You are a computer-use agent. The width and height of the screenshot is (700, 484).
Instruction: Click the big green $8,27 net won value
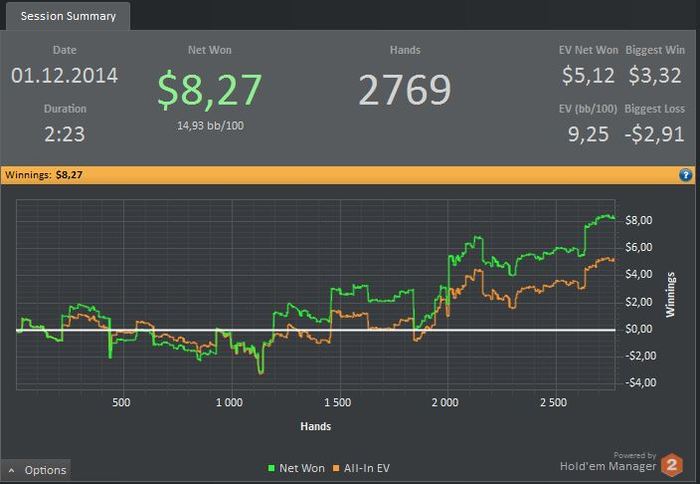[x=210, y=90]
